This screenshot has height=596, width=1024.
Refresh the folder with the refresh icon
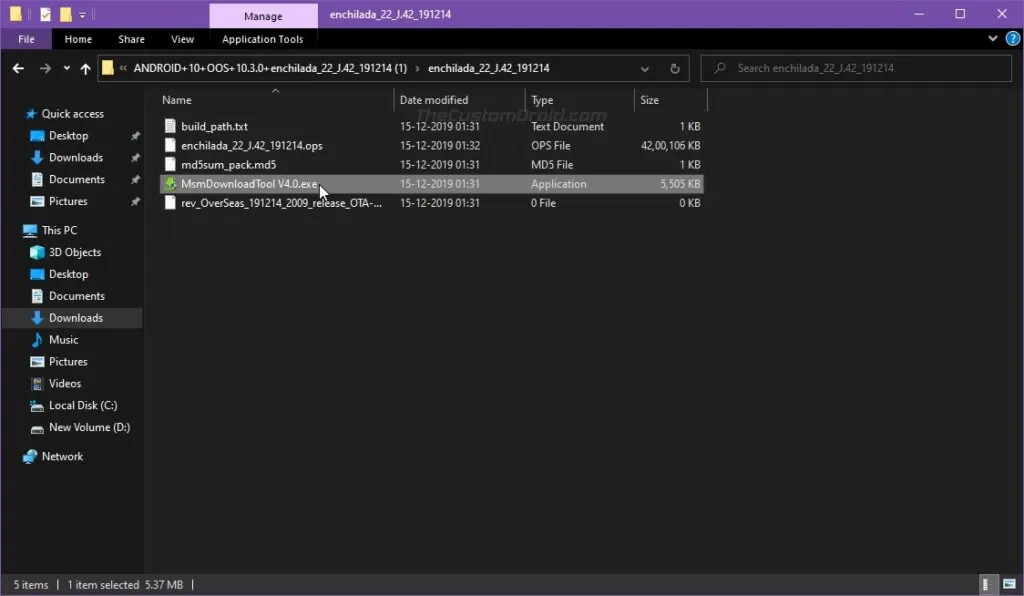coord(675,68)
